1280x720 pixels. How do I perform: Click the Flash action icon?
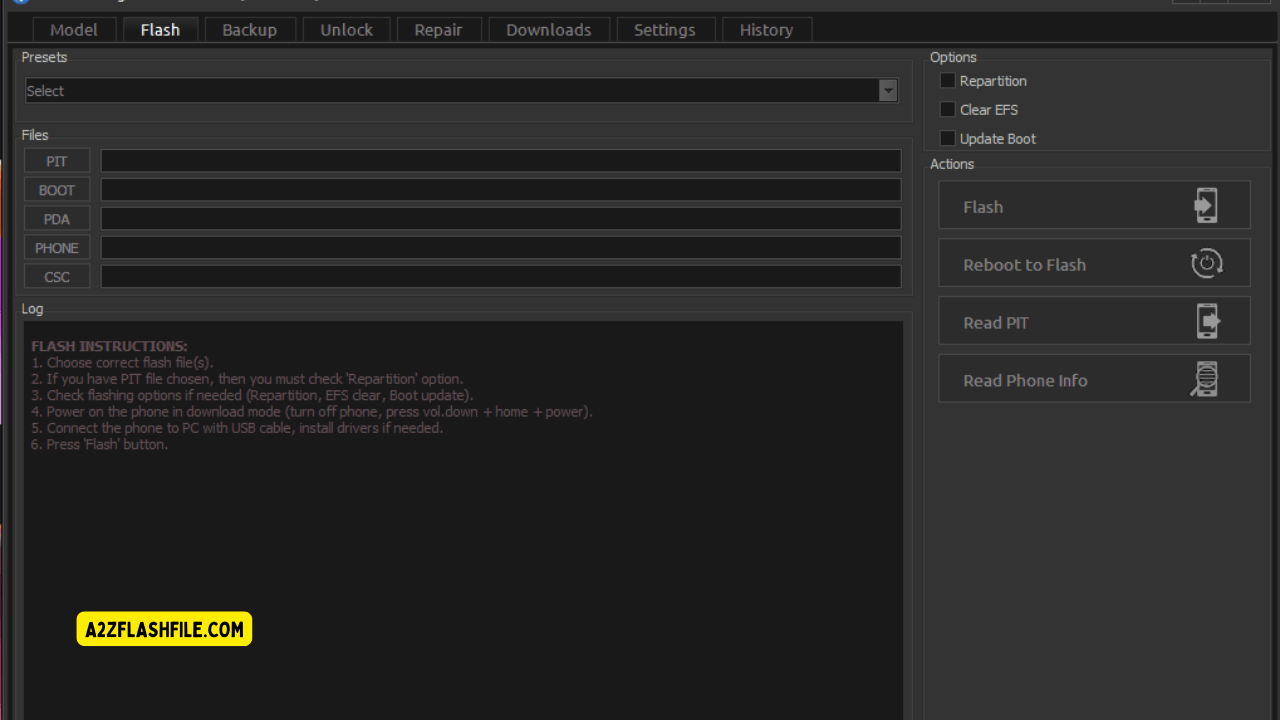tap(1206, 204)
